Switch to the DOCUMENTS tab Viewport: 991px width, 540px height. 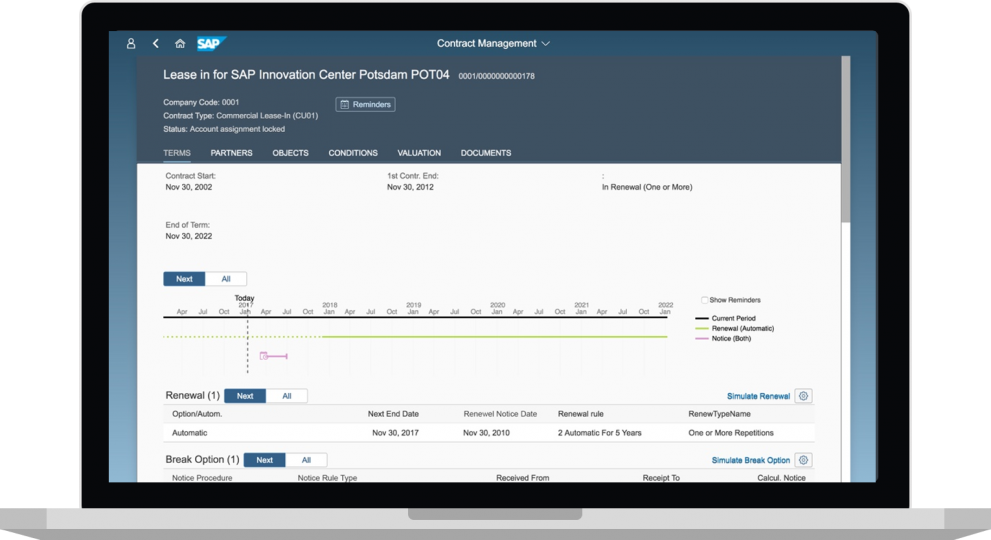486,153
